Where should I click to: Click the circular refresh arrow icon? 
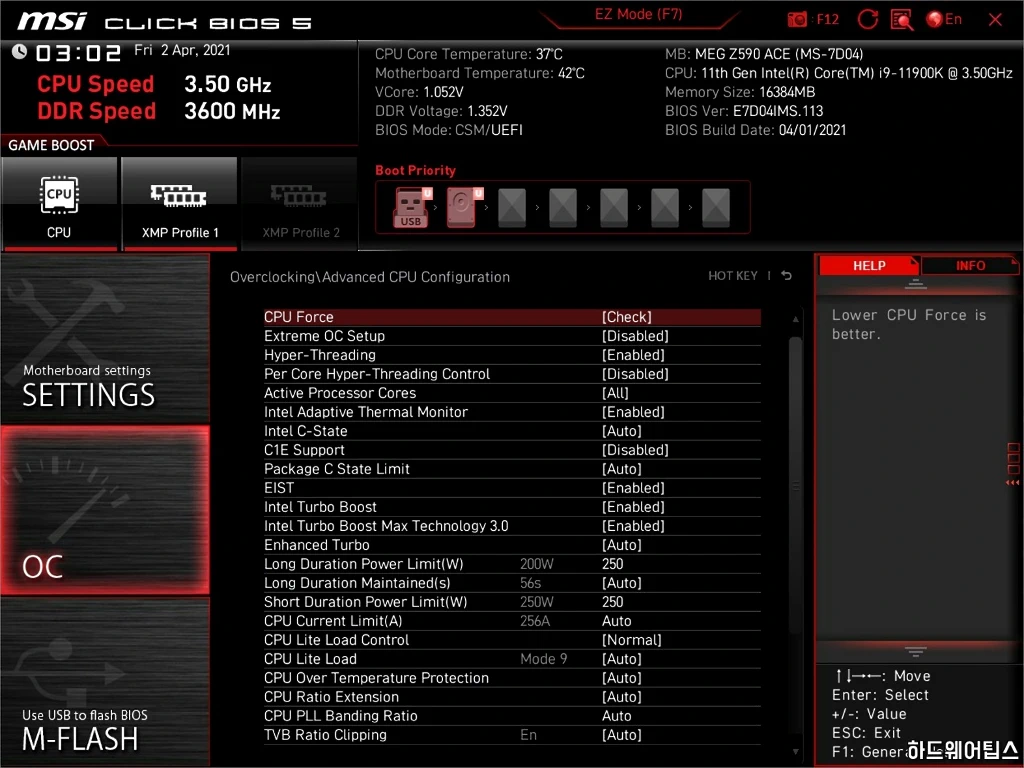[x=868, y=19]
